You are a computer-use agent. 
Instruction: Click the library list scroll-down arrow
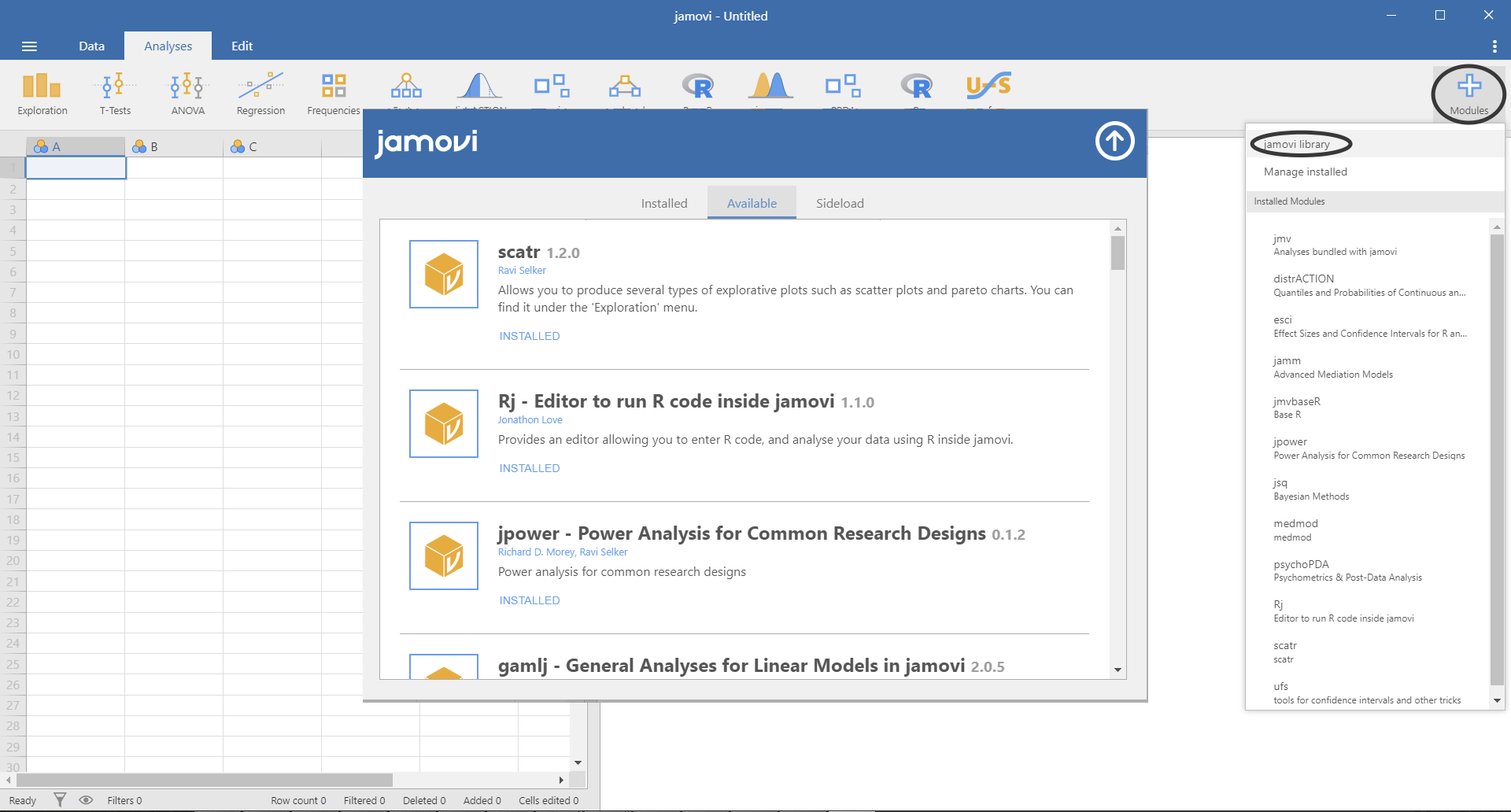(1118, 670)
